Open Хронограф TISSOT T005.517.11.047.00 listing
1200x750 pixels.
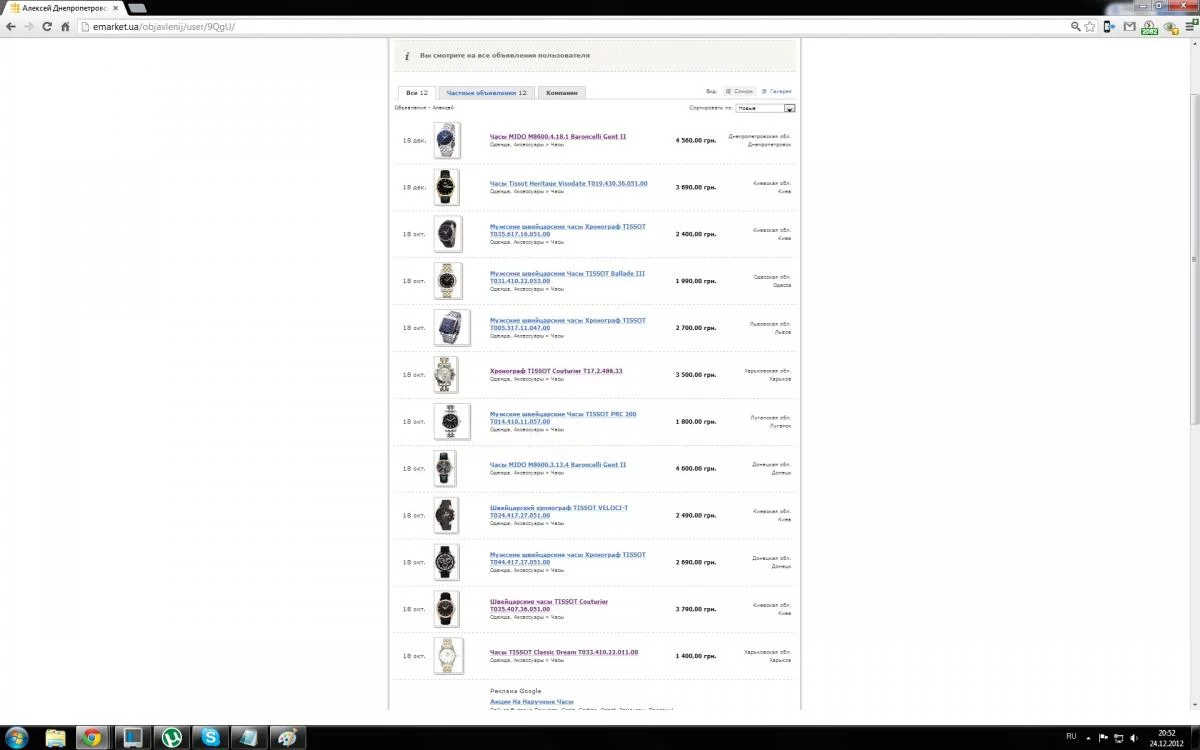coord(568,324)
